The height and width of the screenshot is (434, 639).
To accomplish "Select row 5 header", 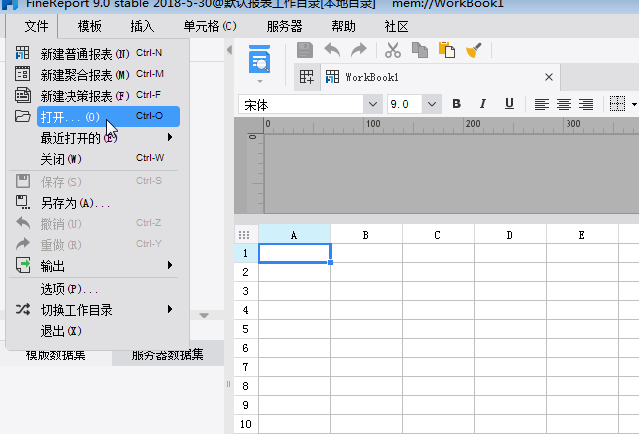I will point(246,329).
